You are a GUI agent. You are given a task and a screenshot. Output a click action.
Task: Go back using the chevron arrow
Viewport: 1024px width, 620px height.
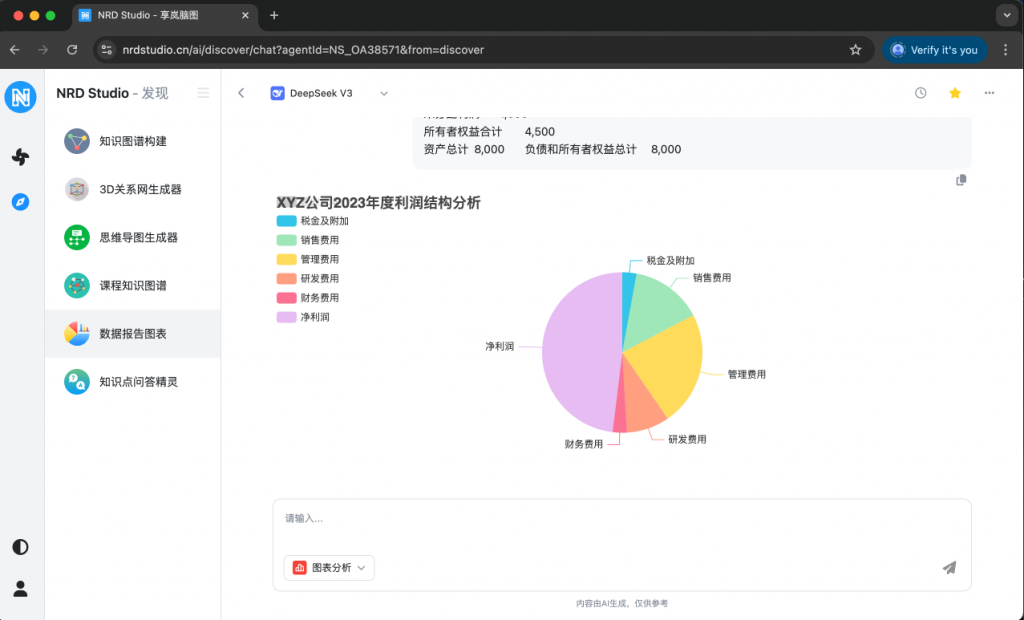click(241, 93)
